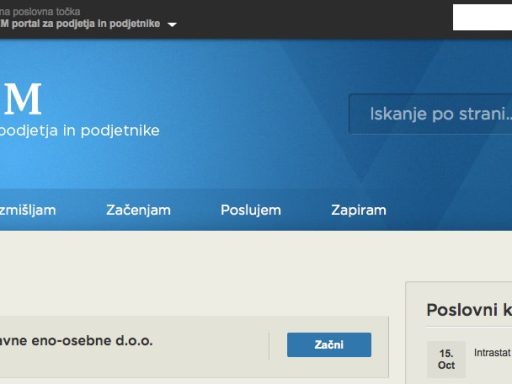Viewport: 512px width, 384px height.
Task: Open the Razmišljam menu item
Action: tap(28, 210)
